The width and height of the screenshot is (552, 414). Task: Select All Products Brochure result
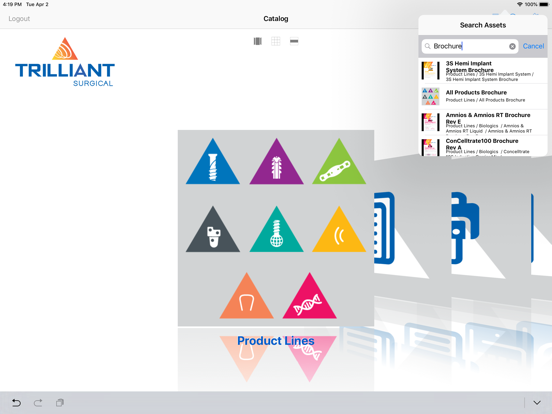483,96
